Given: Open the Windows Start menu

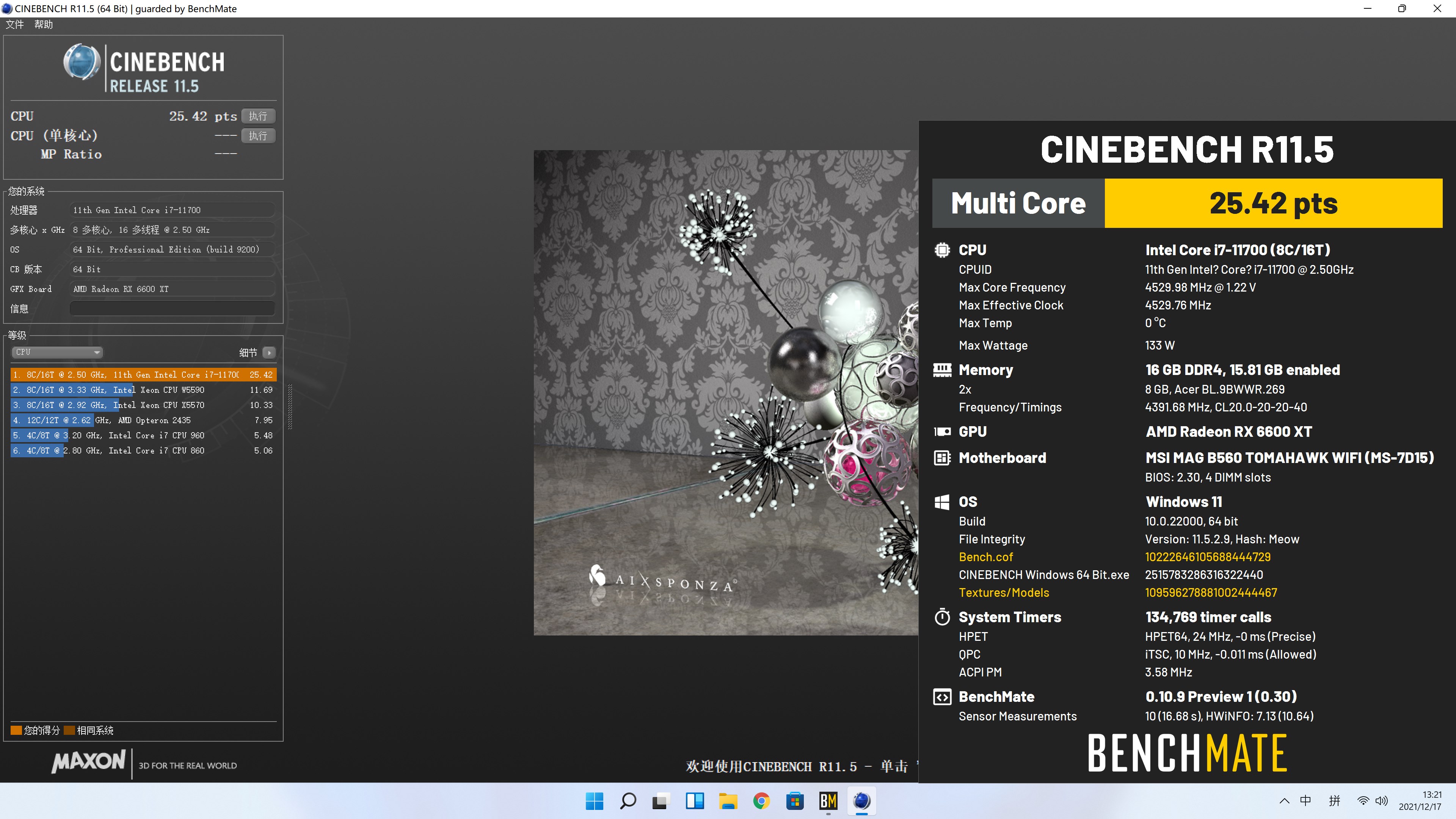Looking at the screenshot, I should click(594, 801).
